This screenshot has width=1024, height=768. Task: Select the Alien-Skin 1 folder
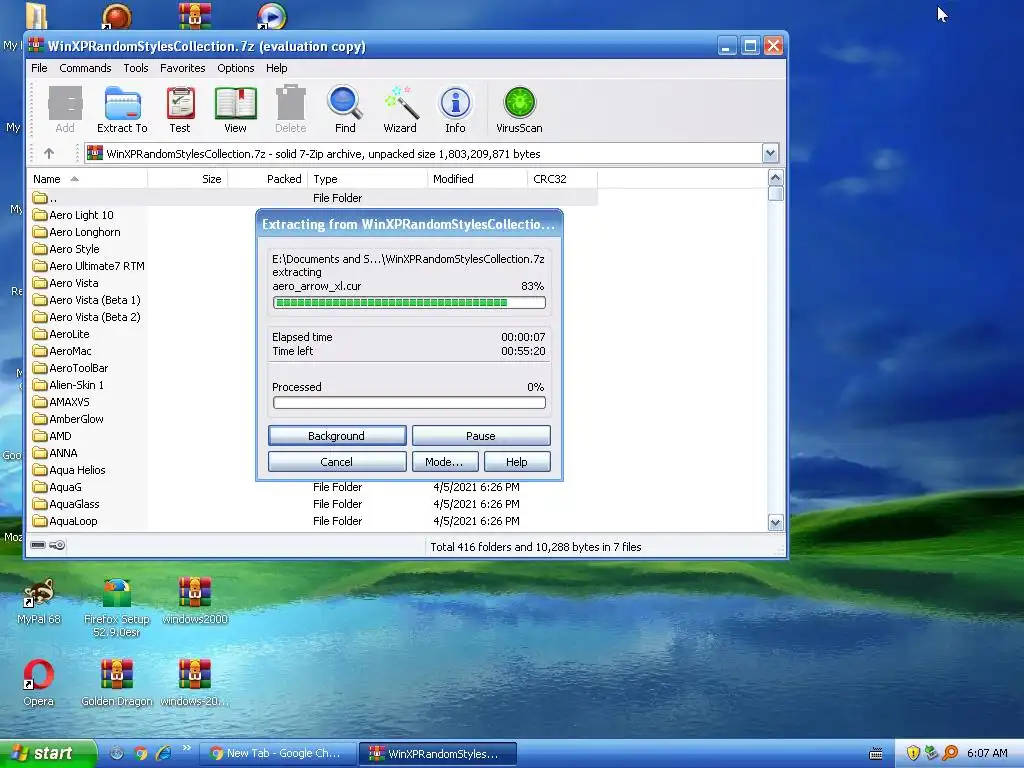click(x=69, y=385)
